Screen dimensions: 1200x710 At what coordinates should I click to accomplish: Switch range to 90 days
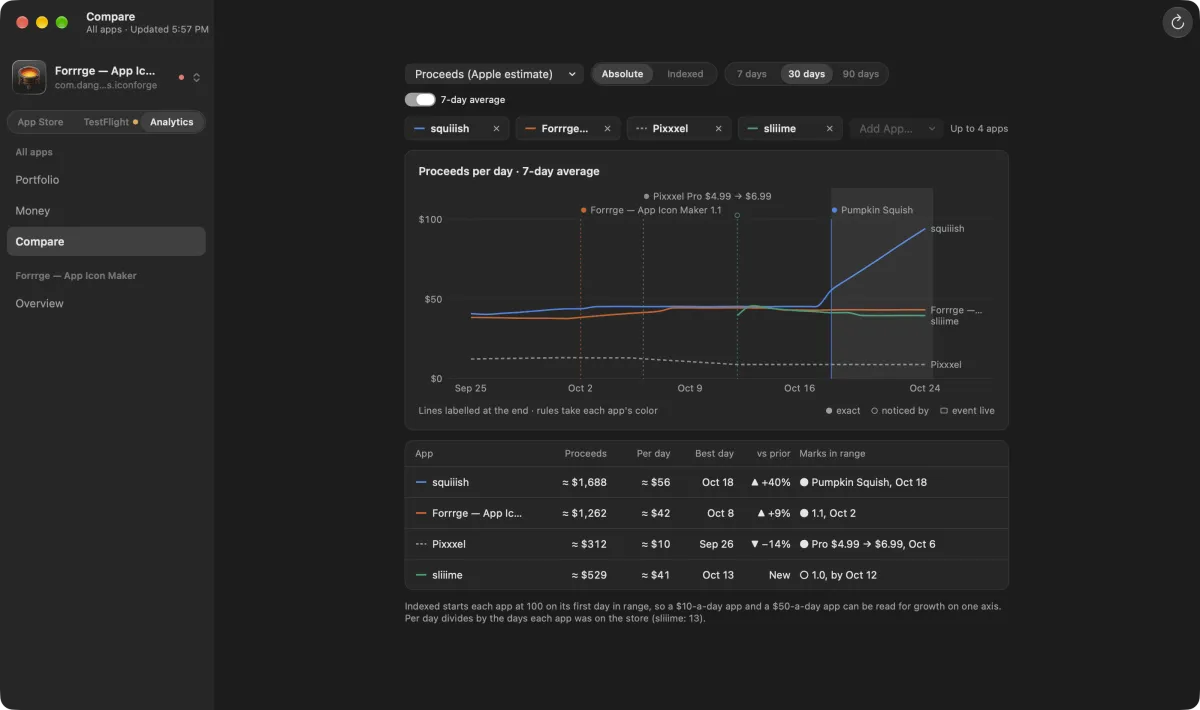tap(860, 74)
